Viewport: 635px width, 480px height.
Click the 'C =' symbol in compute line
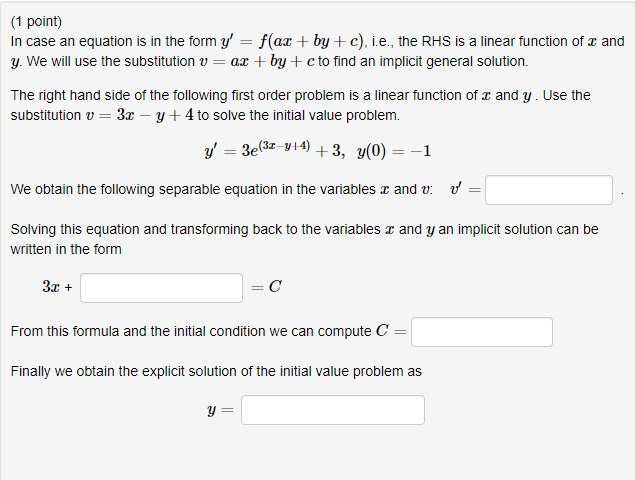391,331
